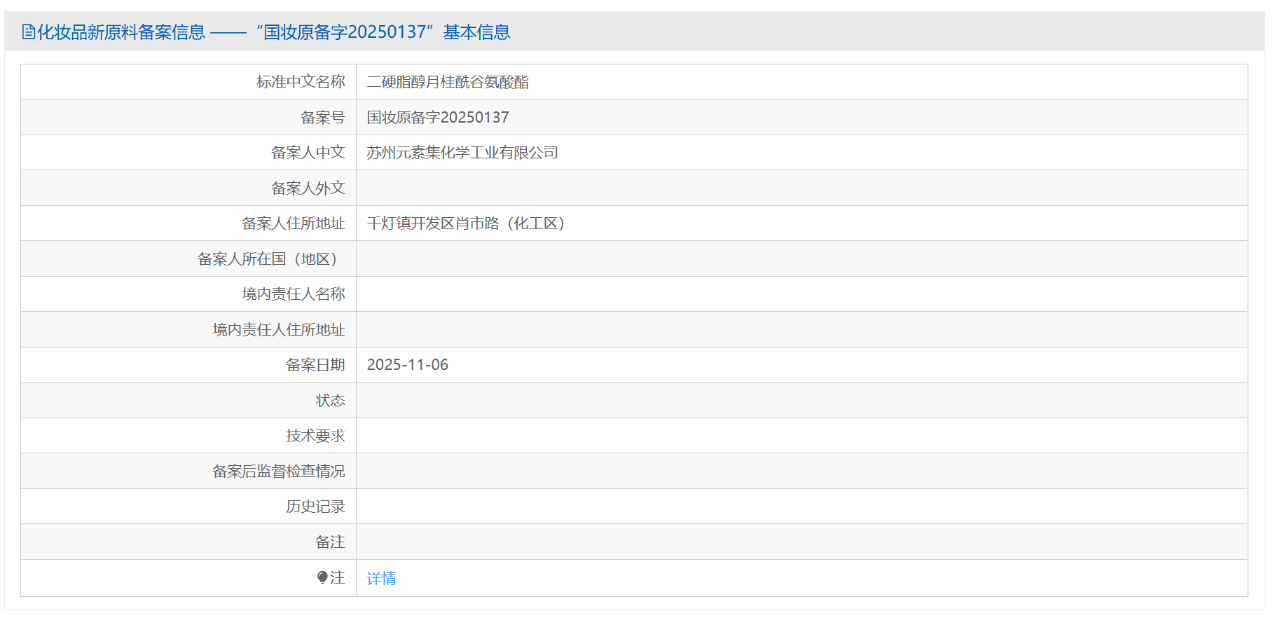Screen dimensions: 1280x620
Task: Select the address 千灯镇开发区肖市路（化工区）
Action: tap(466, 223)
